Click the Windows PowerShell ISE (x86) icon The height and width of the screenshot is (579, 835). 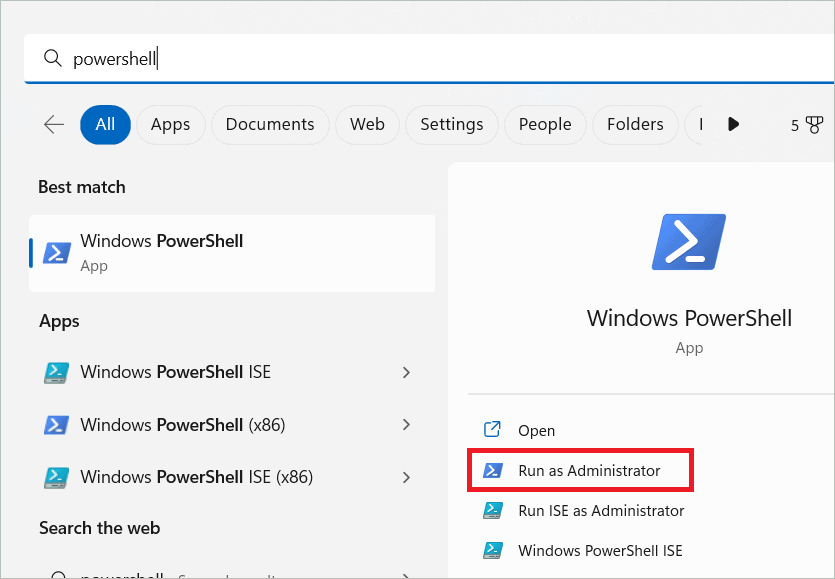[x=56, y=478]
